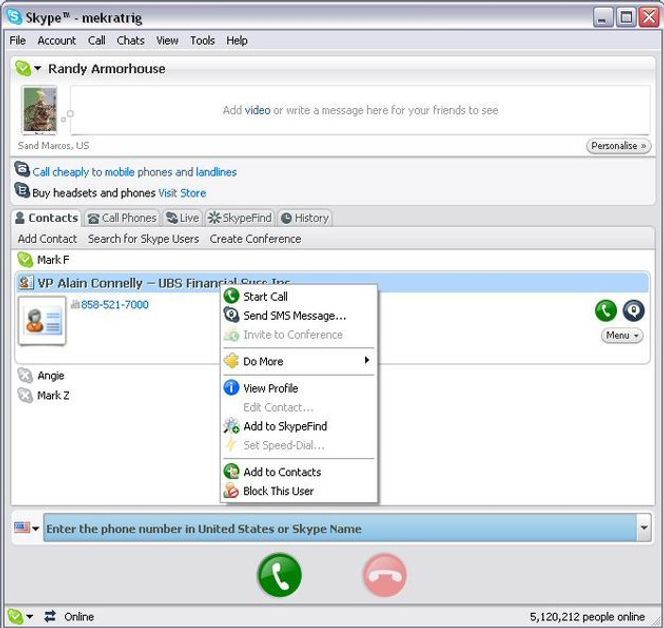Select the Mark Z contact name
This screenshot has width=664, height=628.
click(53, 396)
